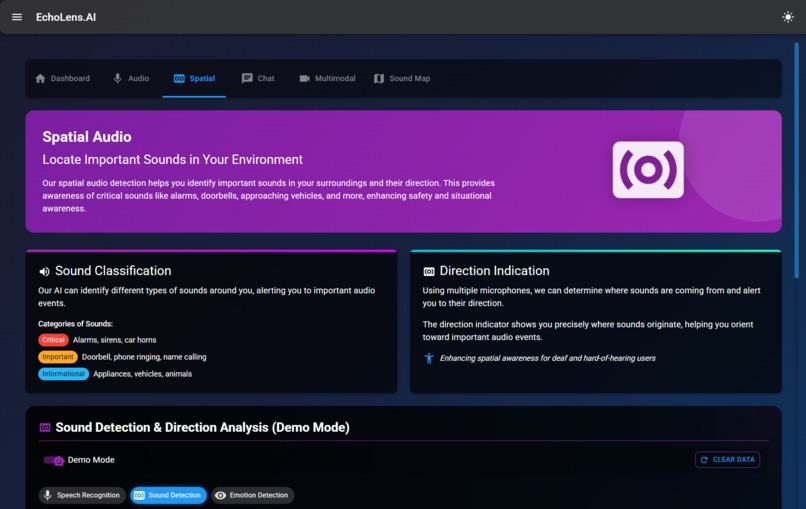Click the EchoLens.AI app title
Viewport: 806px width, 509px height.
tap(66, 17)
